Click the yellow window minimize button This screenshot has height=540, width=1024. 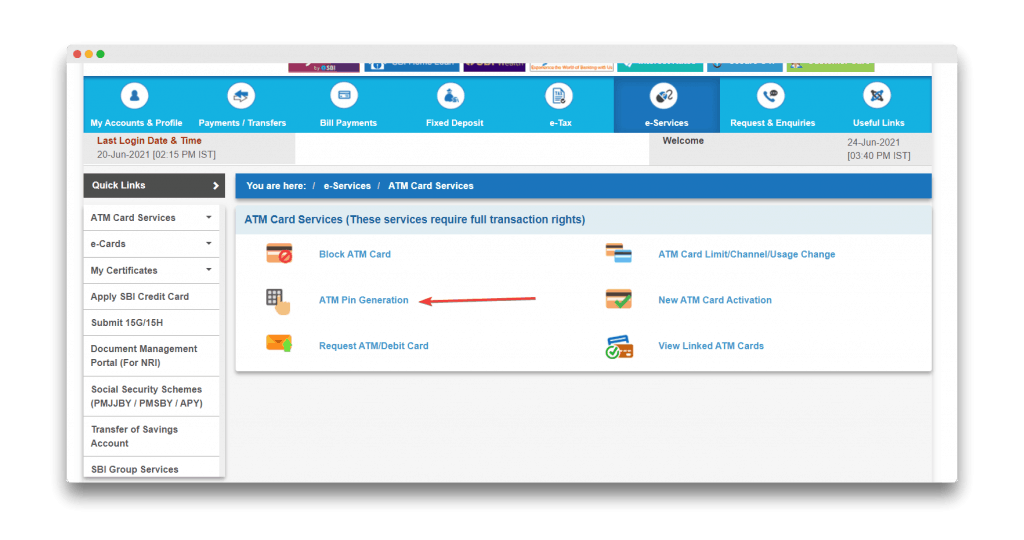pyautogui.click(x=89, y=54)
